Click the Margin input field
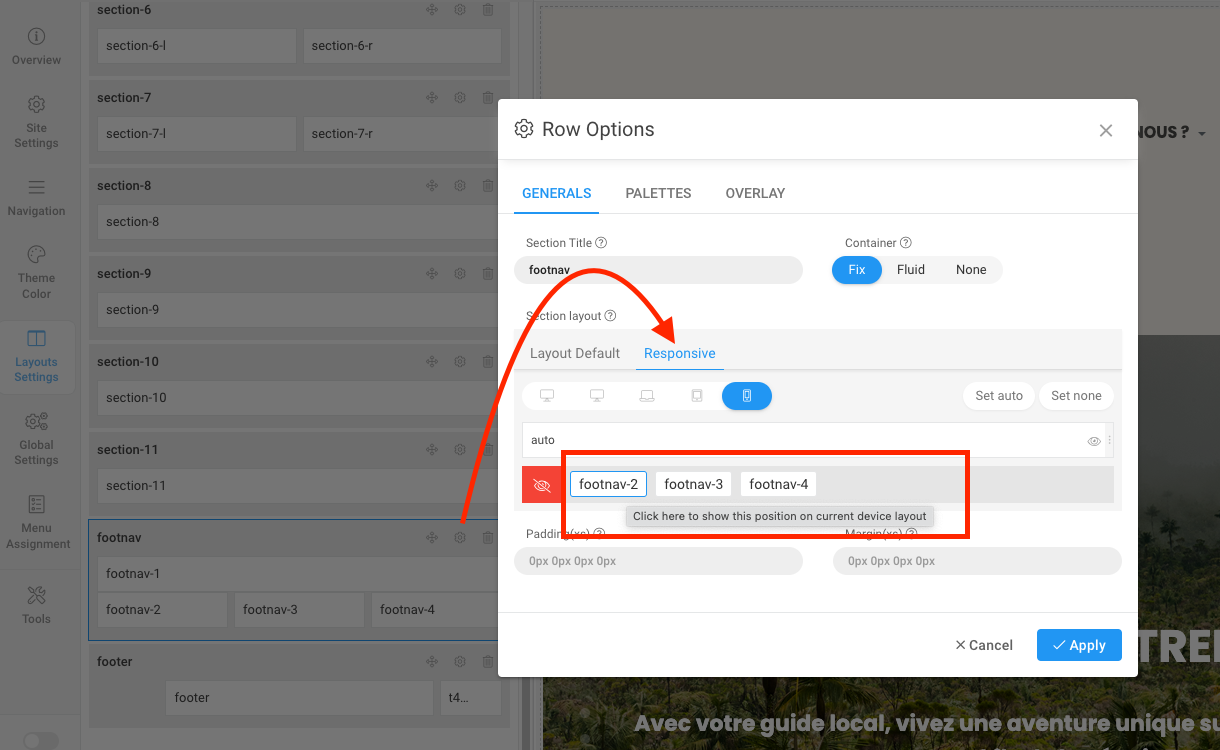 pos(977,561)
